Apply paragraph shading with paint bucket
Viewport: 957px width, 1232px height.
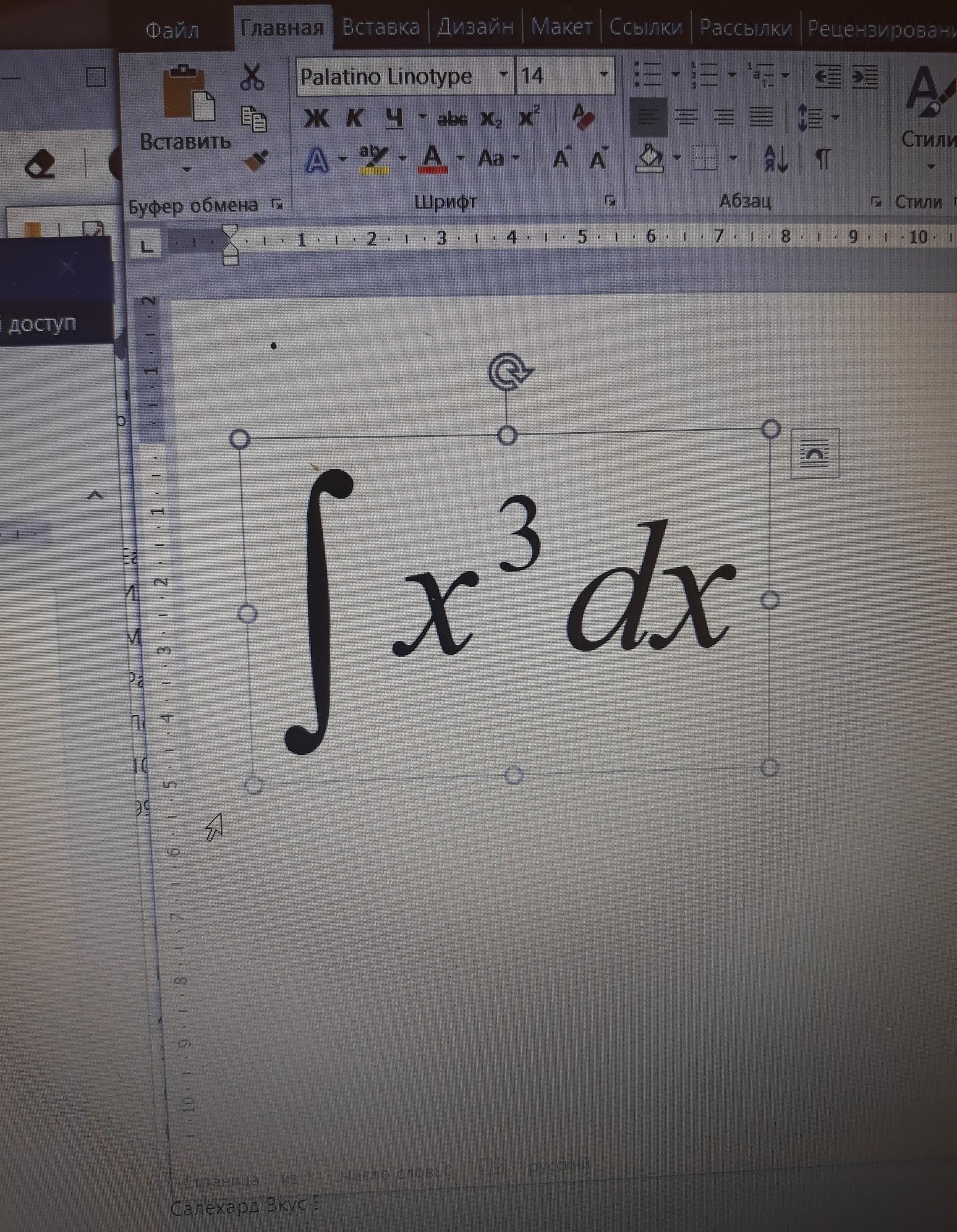pyautogui.click(x=649, y=158)
